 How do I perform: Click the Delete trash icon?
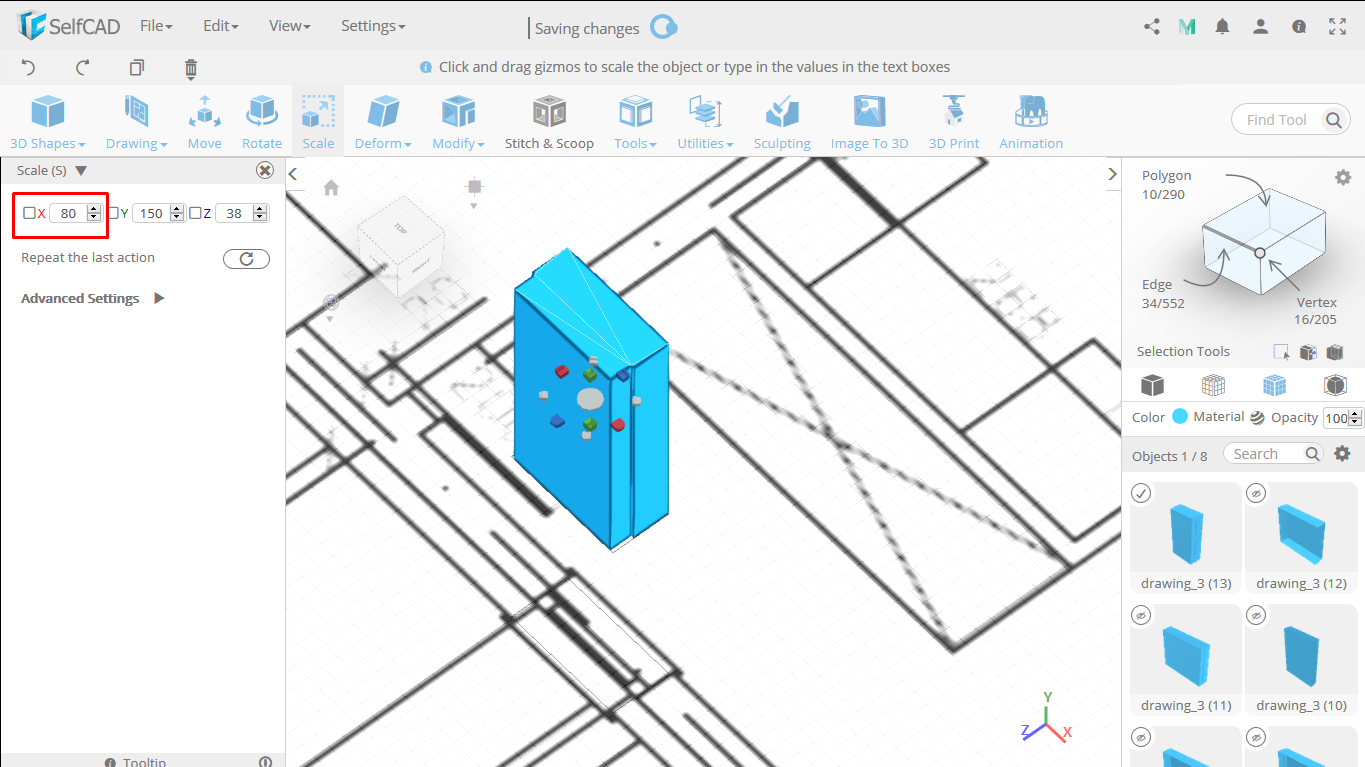point(191,68)
